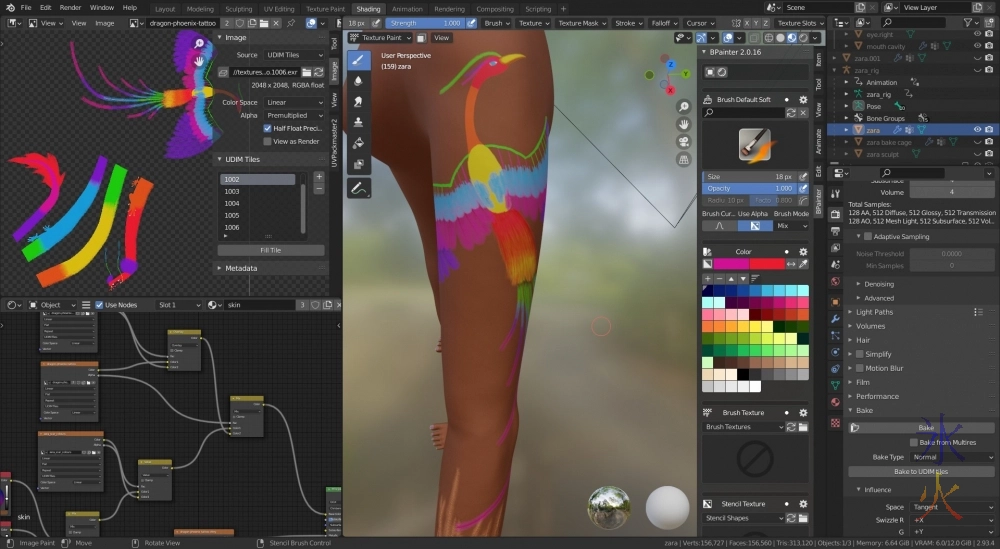Select the Draw brush tool
The width and height of the screenshot is (1000, 549).
click(x=358, y=60)
